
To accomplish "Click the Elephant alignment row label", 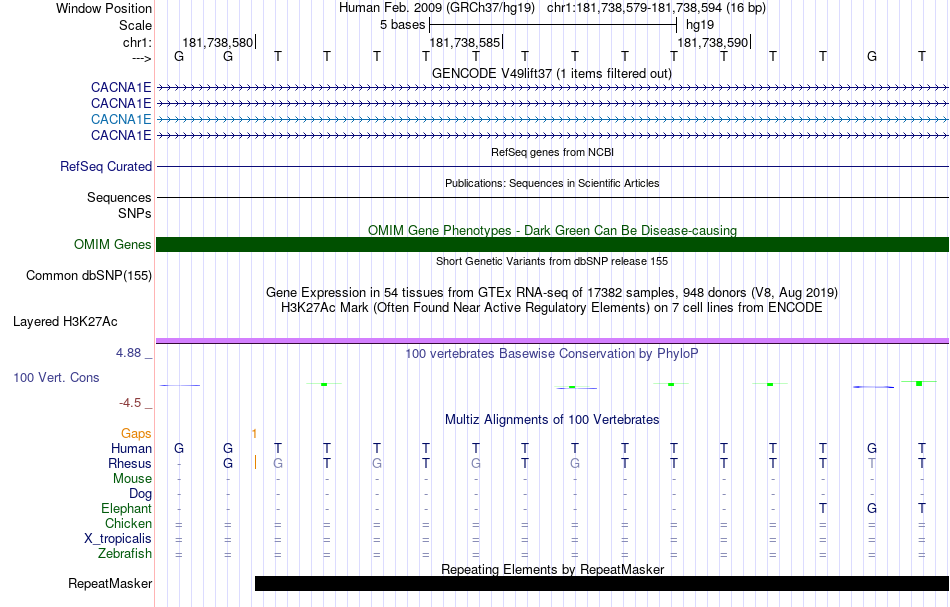I will coord(126,508).
